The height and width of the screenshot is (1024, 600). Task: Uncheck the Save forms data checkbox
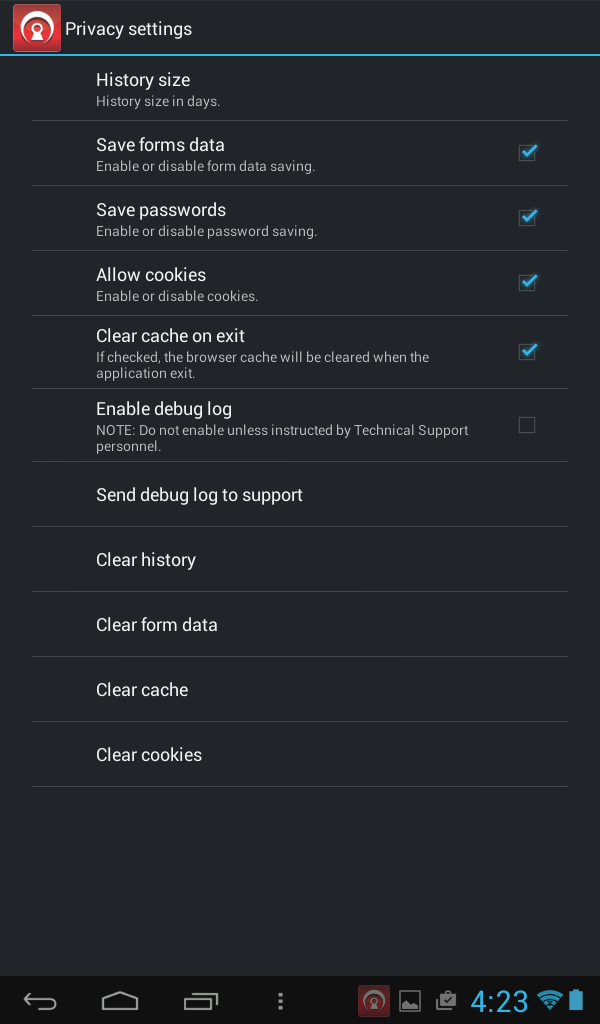click(527, 153)
